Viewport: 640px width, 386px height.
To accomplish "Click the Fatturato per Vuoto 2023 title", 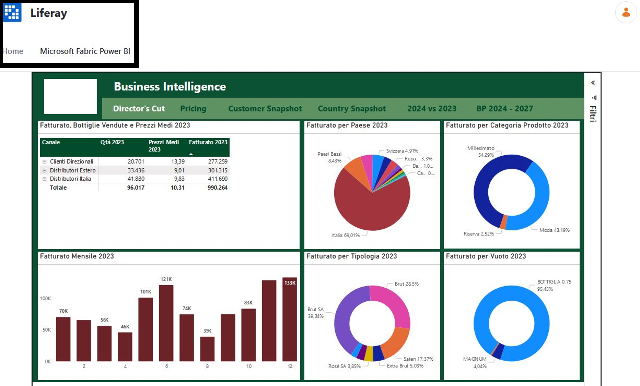I will click(x=486, y=256).
